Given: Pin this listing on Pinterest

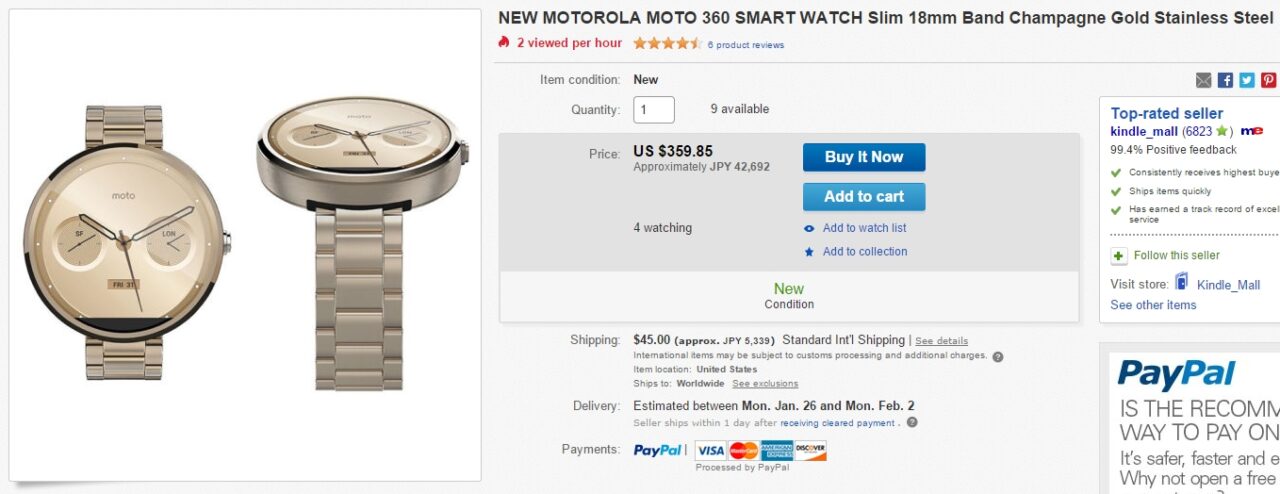Looking at the screenshot, I should coord(1268,80).
